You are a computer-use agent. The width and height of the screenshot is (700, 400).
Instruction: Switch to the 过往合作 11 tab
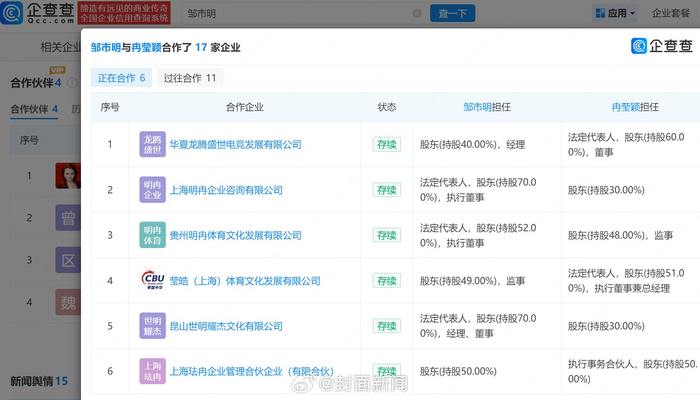[x=190, y=78]
